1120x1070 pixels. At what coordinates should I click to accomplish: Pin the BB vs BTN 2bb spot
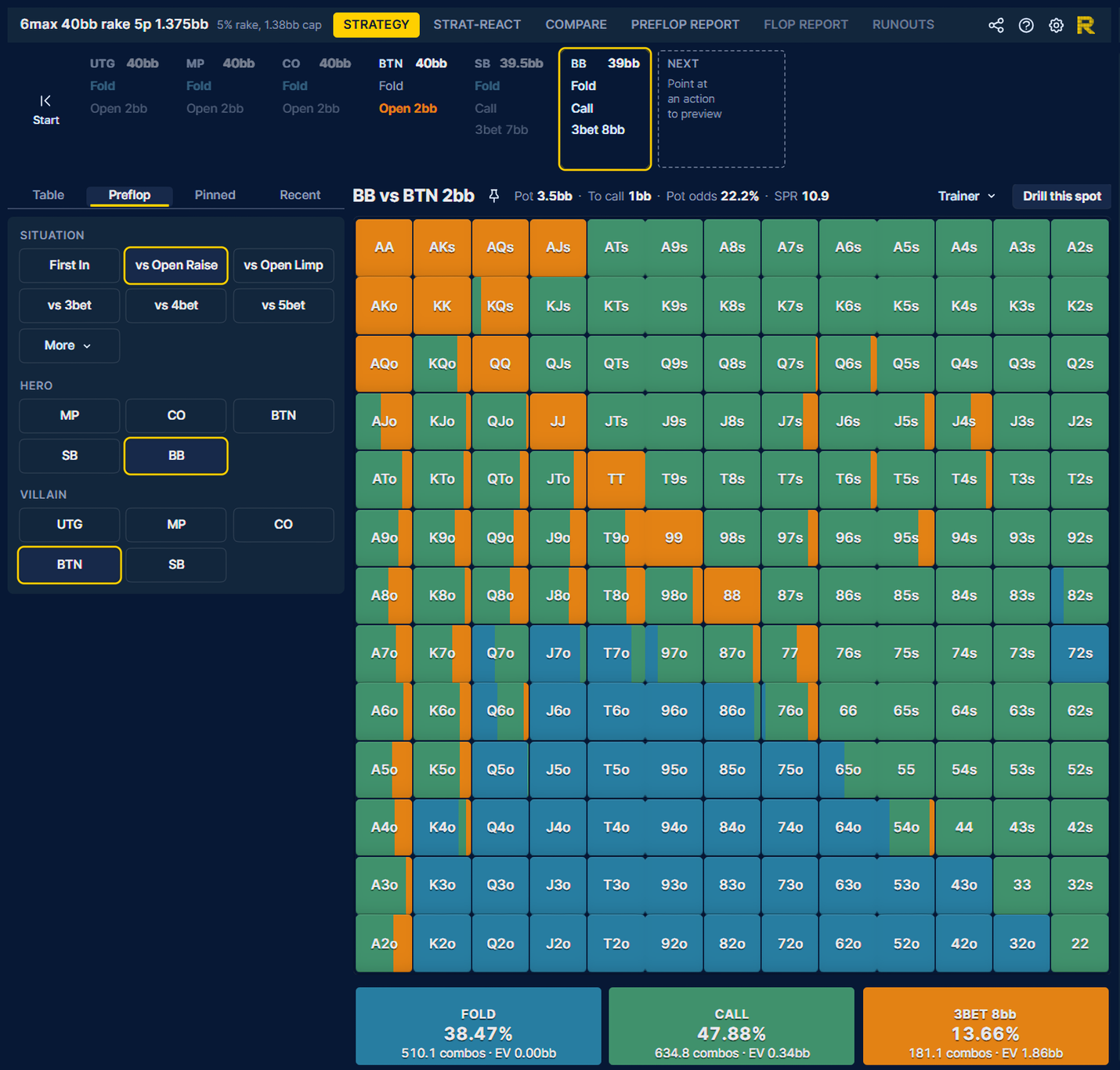pyautogui.click(x=493, y=196)
